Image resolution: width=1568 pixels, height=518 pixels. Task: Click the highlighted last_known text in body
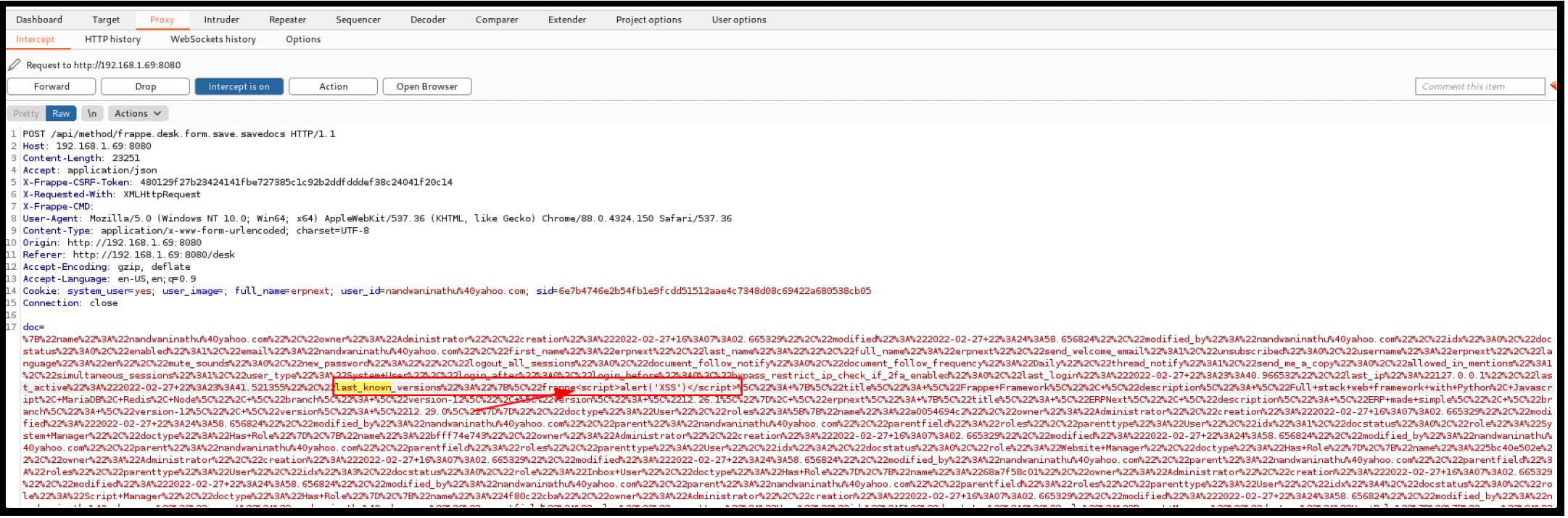point(363,387)
